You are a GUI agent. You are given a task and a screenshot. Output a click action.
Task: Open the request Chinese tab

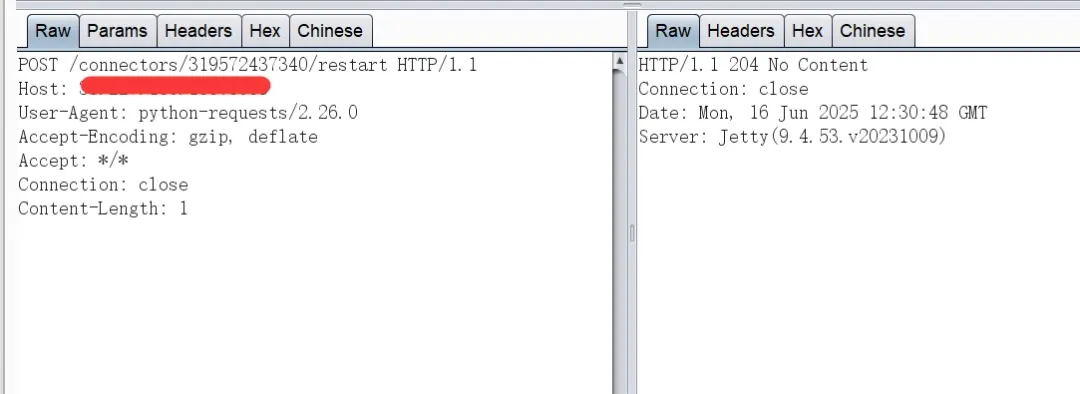330,31
